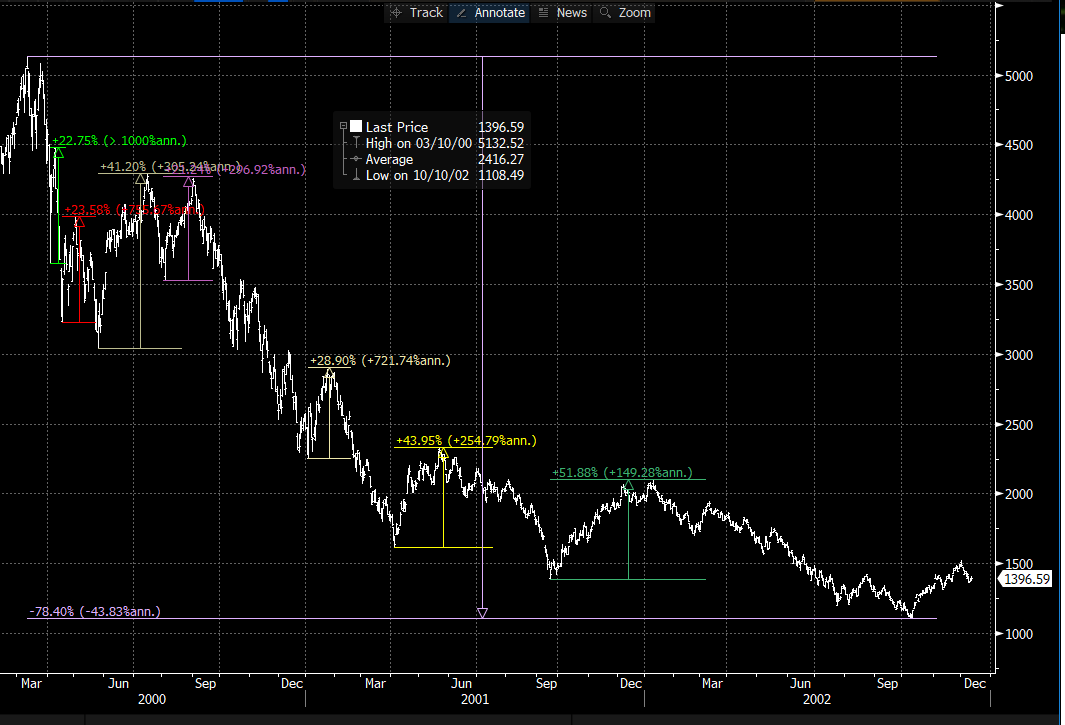
Task: Collapse the Last Price legend tree
Action: pos(344,126)
